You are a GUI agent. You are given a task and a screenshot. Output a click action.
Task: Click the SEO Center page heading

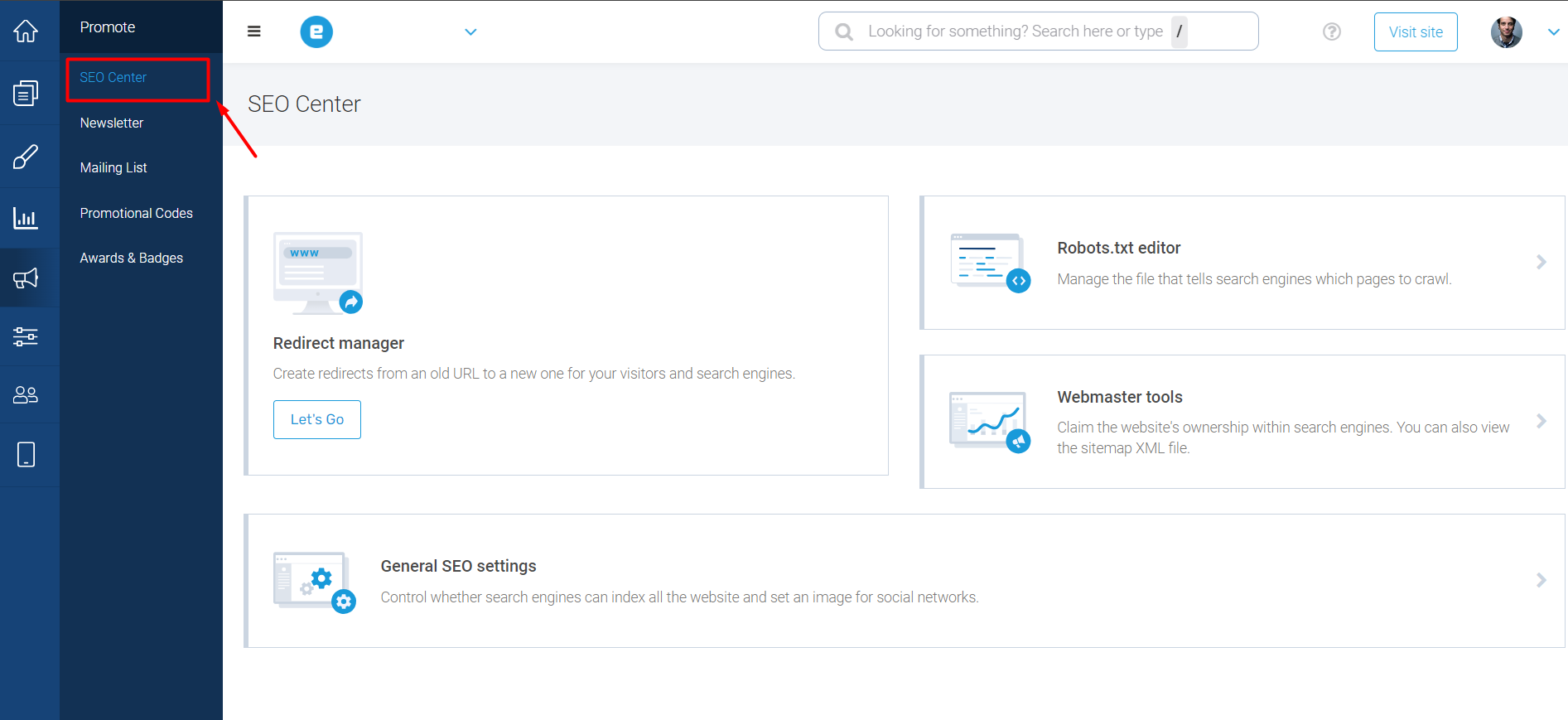(x=304, y=104)
